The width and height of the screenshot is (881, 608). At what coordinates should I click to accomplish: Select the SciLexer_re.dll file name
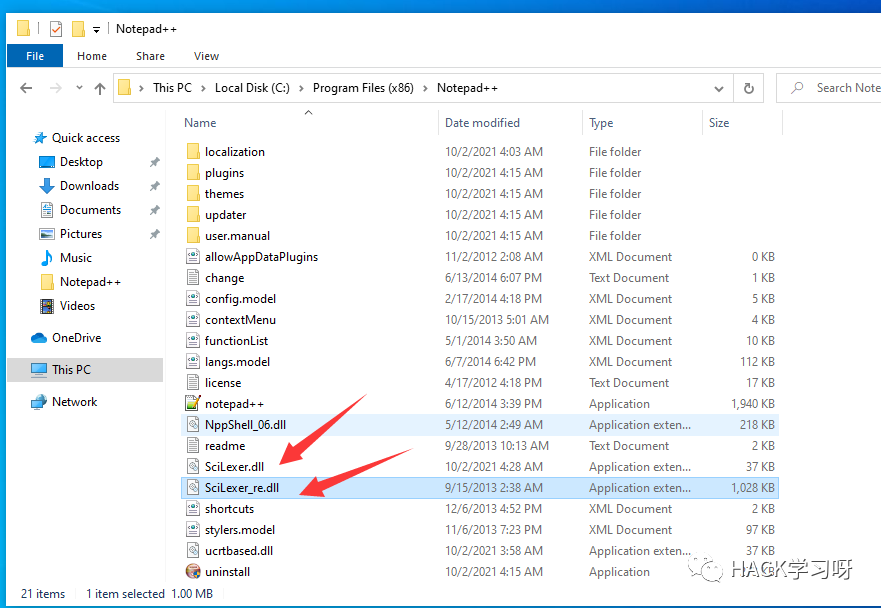pos(242,488)
